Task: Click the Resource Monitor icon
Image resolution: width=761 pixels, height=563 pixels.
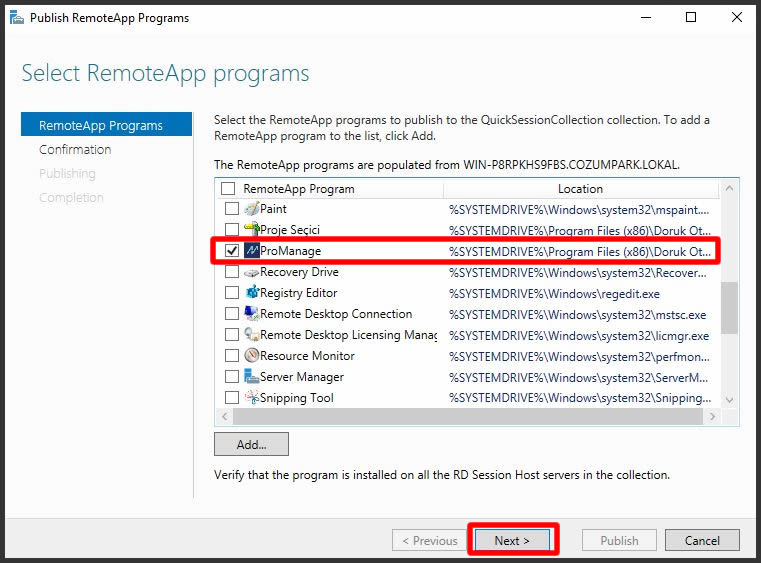Action: click(x=251, y=355)
